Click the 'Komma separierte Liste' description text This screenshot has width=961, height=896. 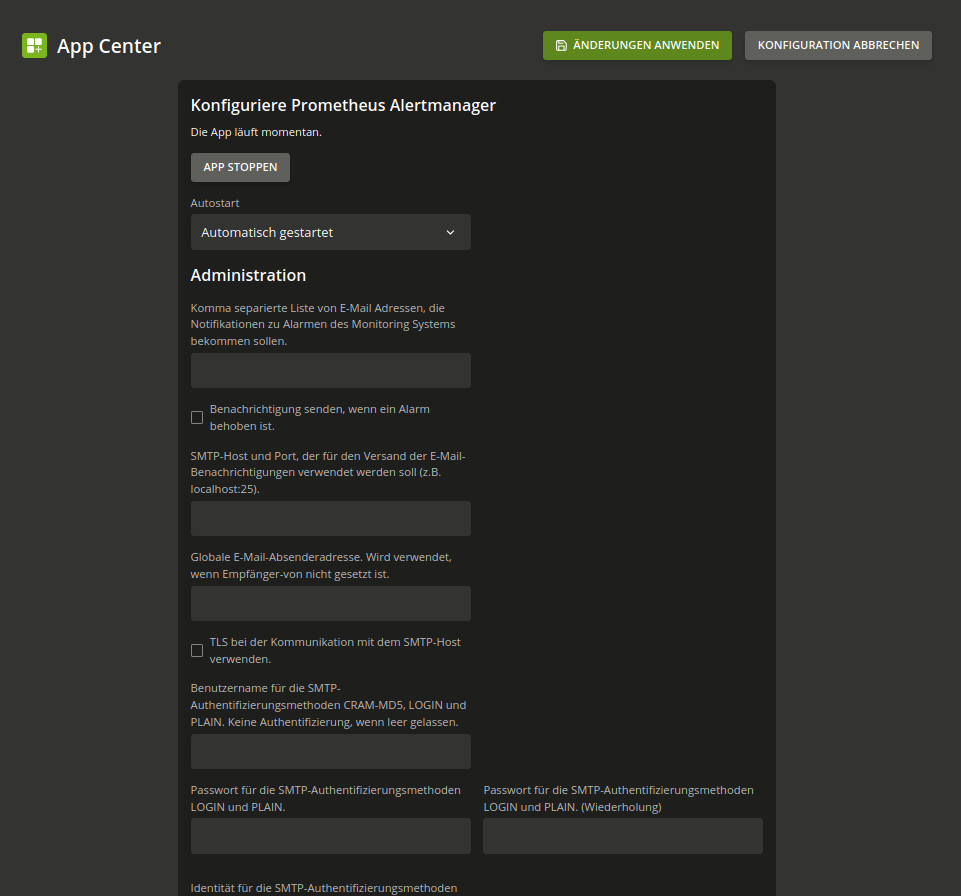(x=322, y=324)
